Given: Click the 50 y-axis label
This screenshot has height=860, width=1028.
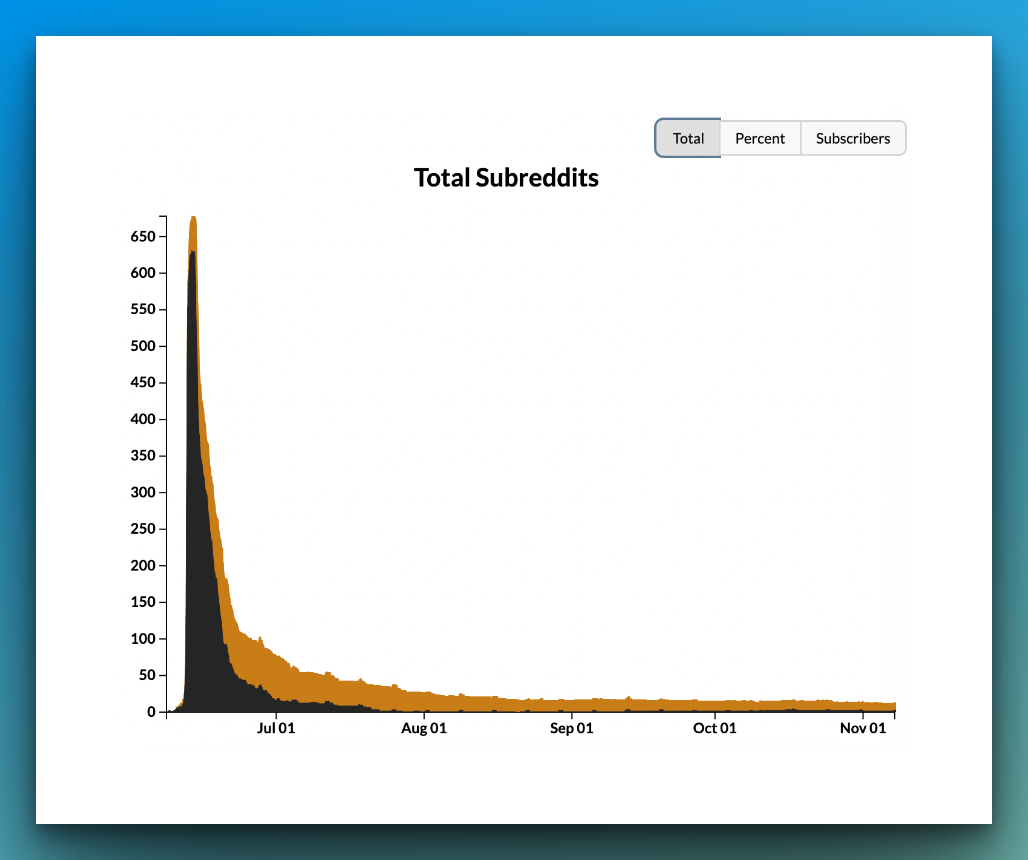Looking at the screenshot, I should click(x=147, y=675).
